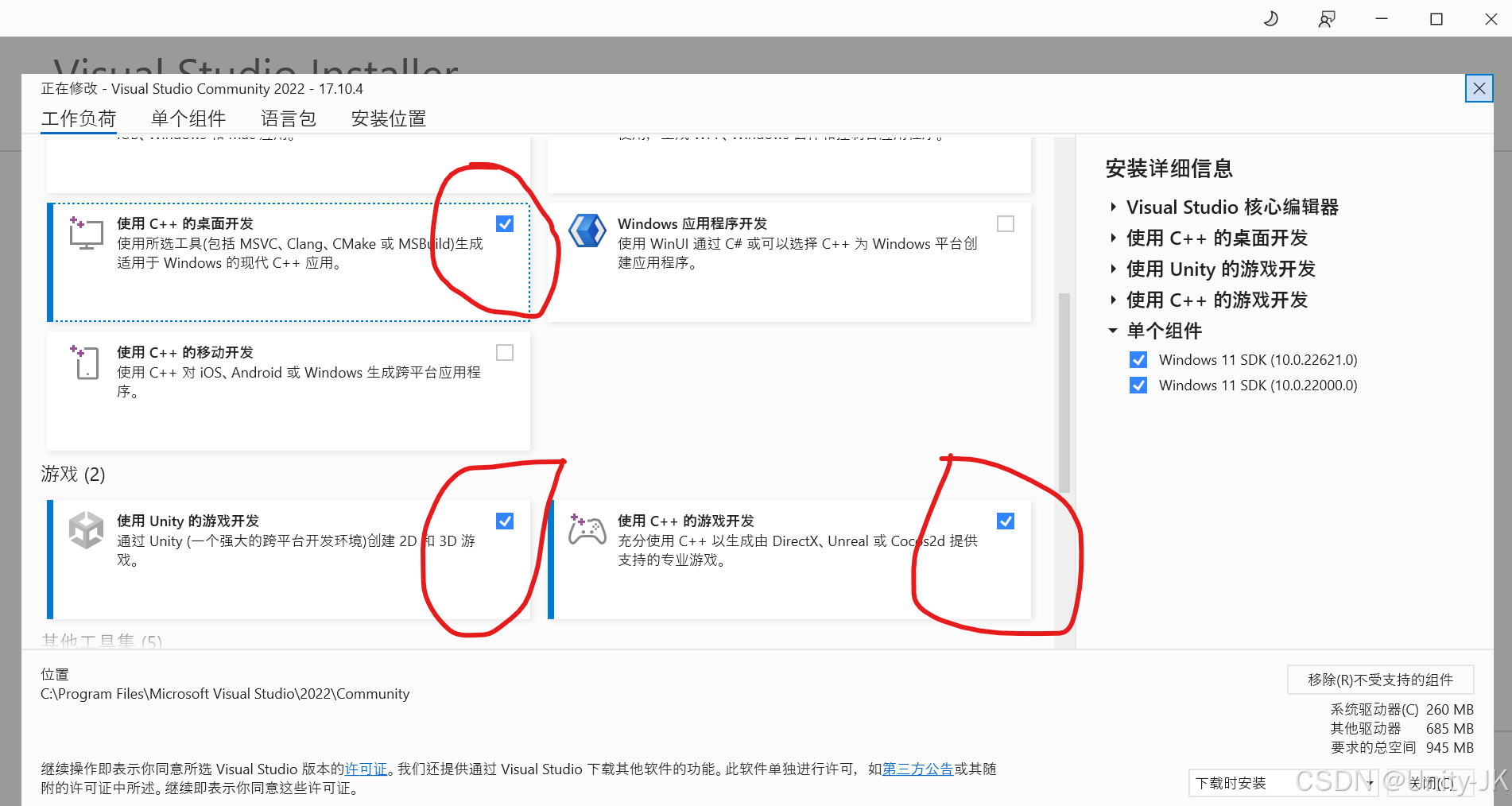Image resolution: width=1512 pixels, height=806 pixels.
Task: Uncheck Windows 11 SDK (10.0.22621.0)
Action: pyautogui.click(x=1138, y=360)
